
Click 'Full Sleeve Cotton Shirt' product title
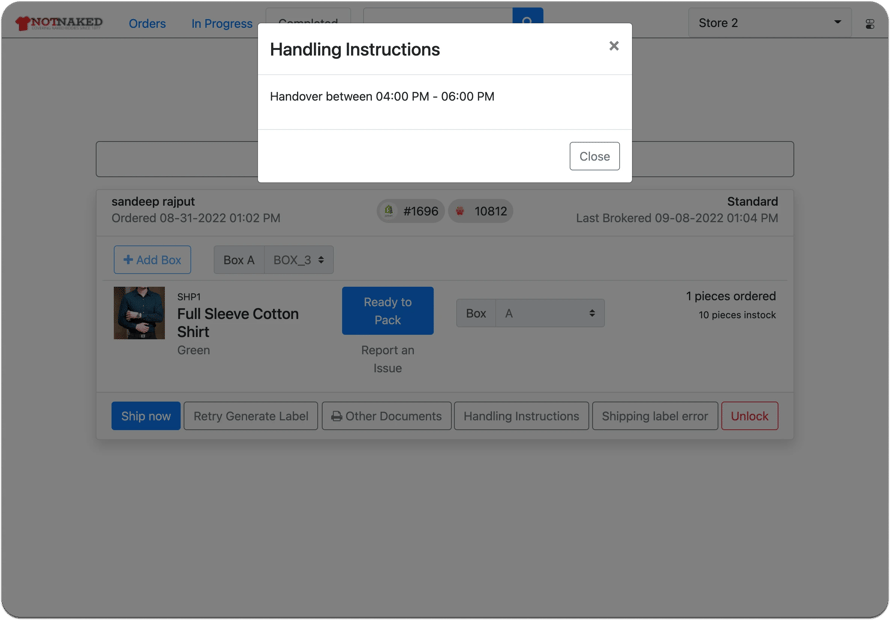[x=238, y=322]
